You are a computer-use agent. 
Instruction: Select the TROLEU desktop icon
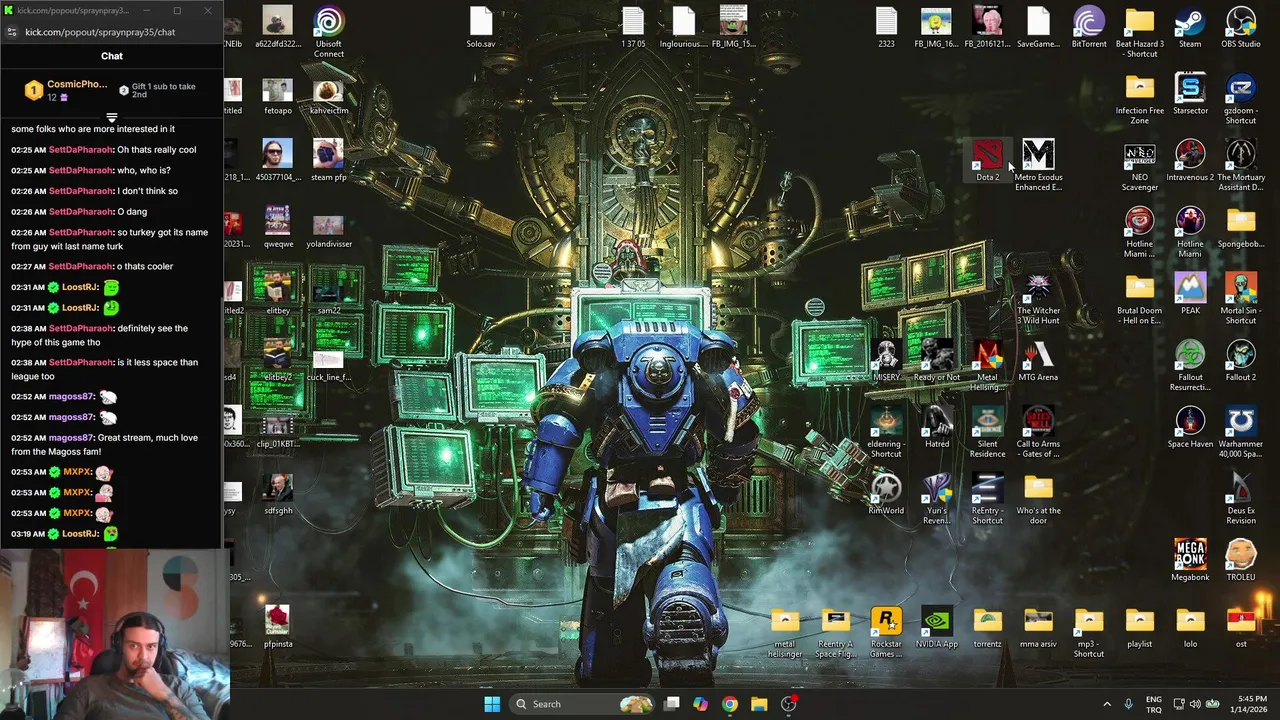[x=1241, y=561]
